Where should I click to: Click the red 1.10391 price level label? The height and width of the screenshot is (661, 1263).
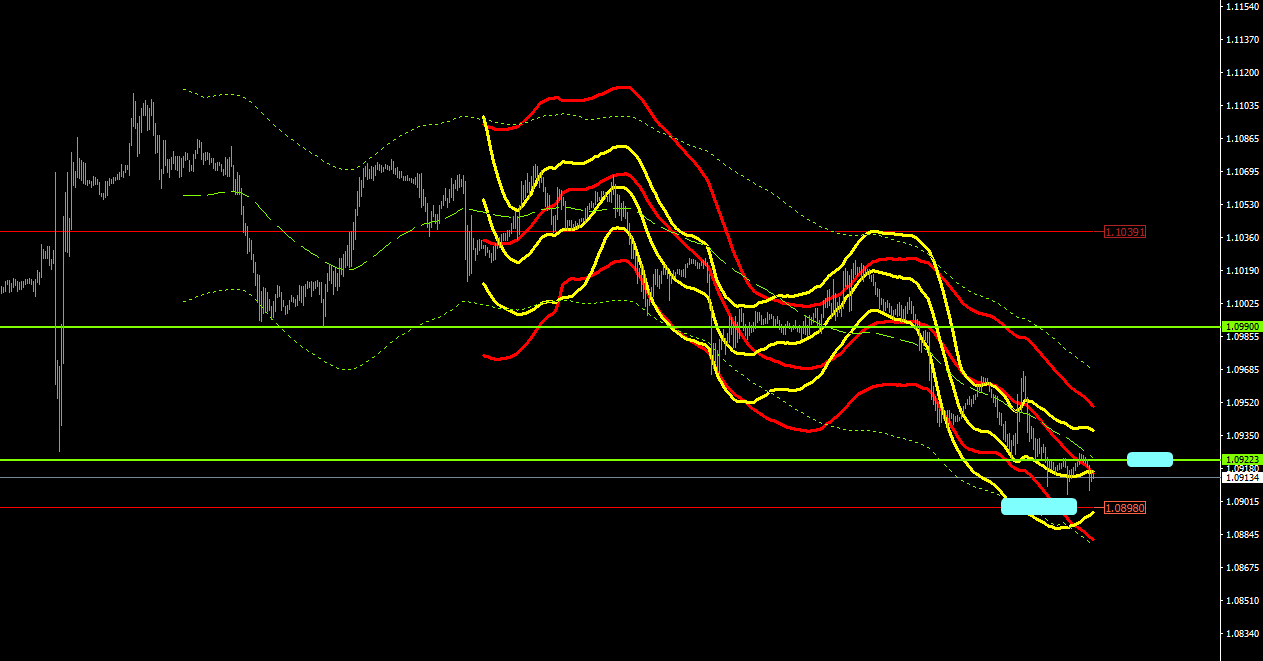[x=1124, y=232]
